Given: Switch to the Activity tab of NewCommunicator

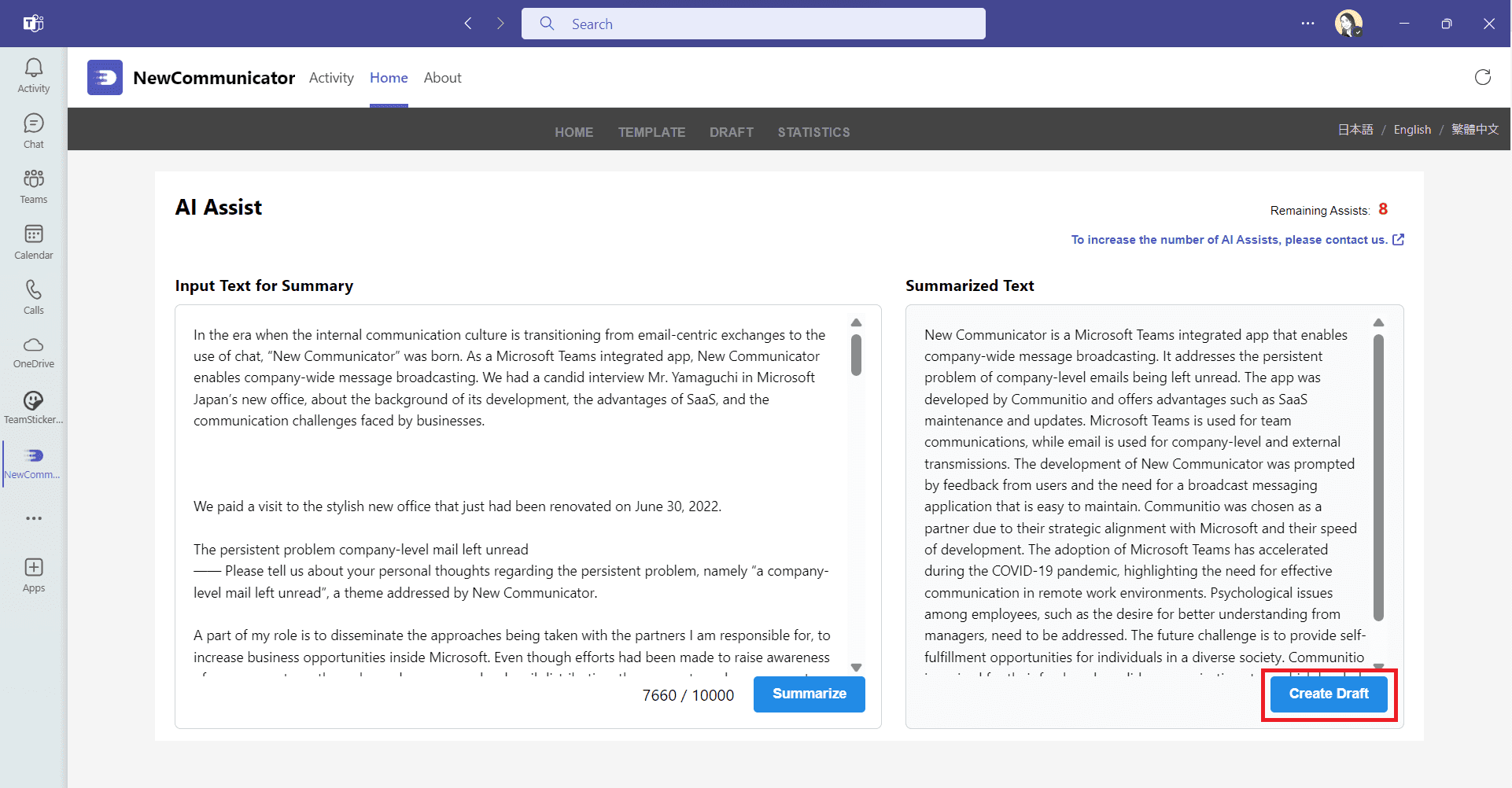Looking at the screenshot, I should click(331, 78).
